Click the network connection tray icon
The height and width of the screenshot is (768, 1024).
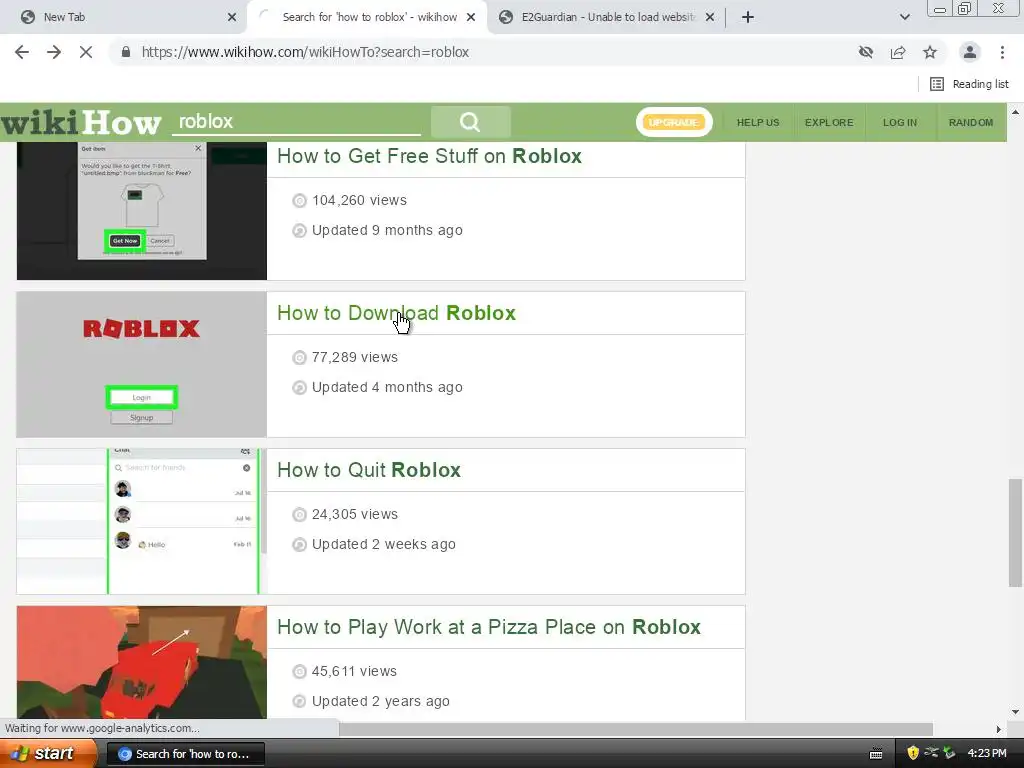click(931, 752)
